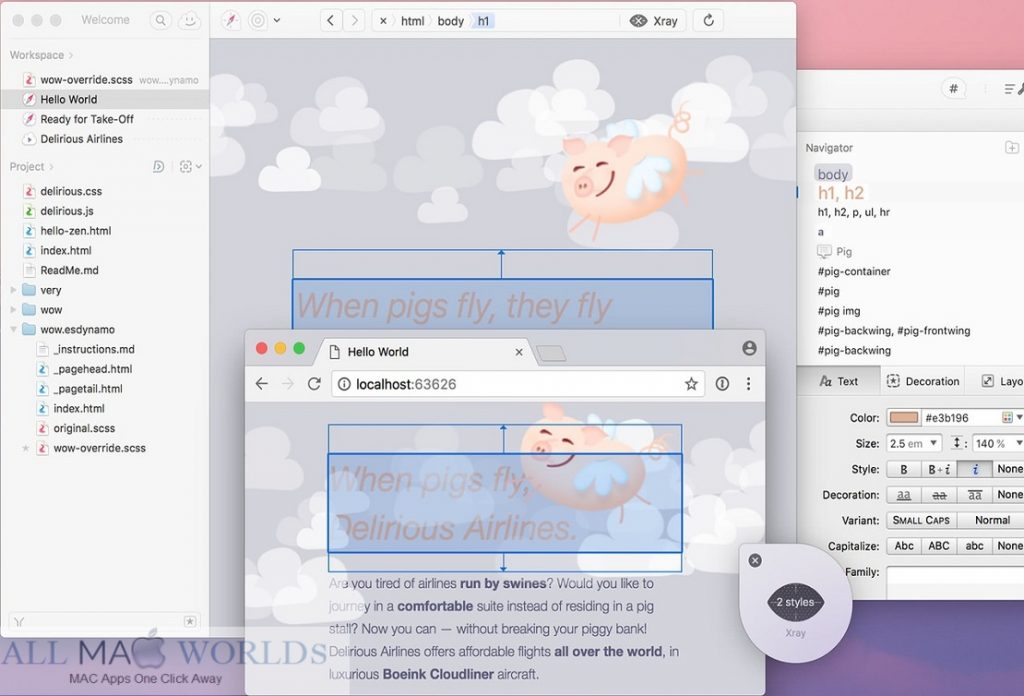Switch to the Decoration tab

(923, 381)
